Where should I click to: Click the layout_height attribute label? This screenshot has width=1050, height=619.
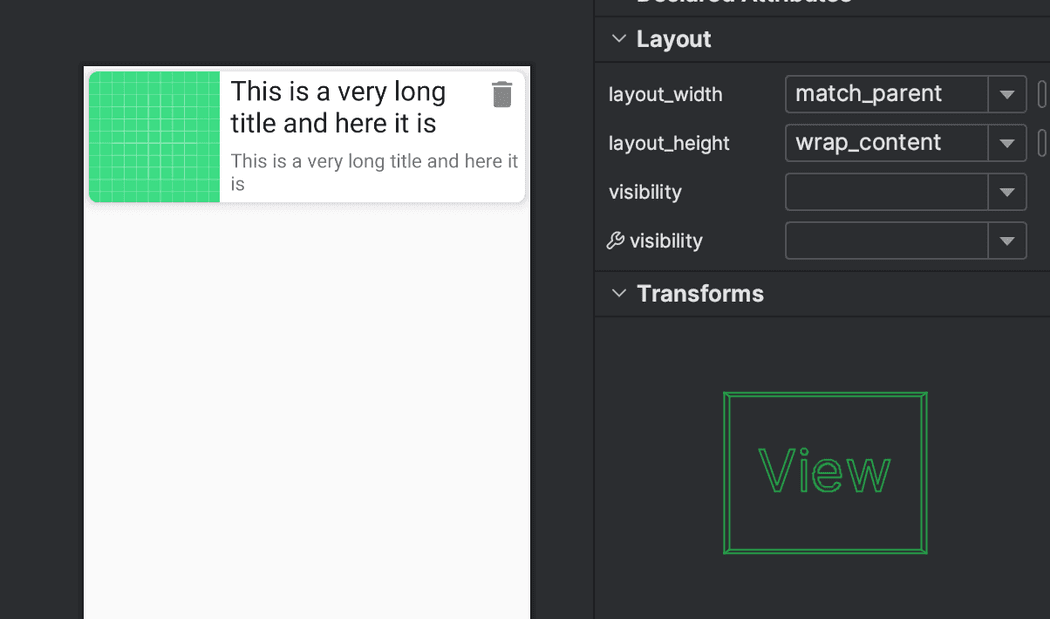pyautogui.click(x=668, y=143)
